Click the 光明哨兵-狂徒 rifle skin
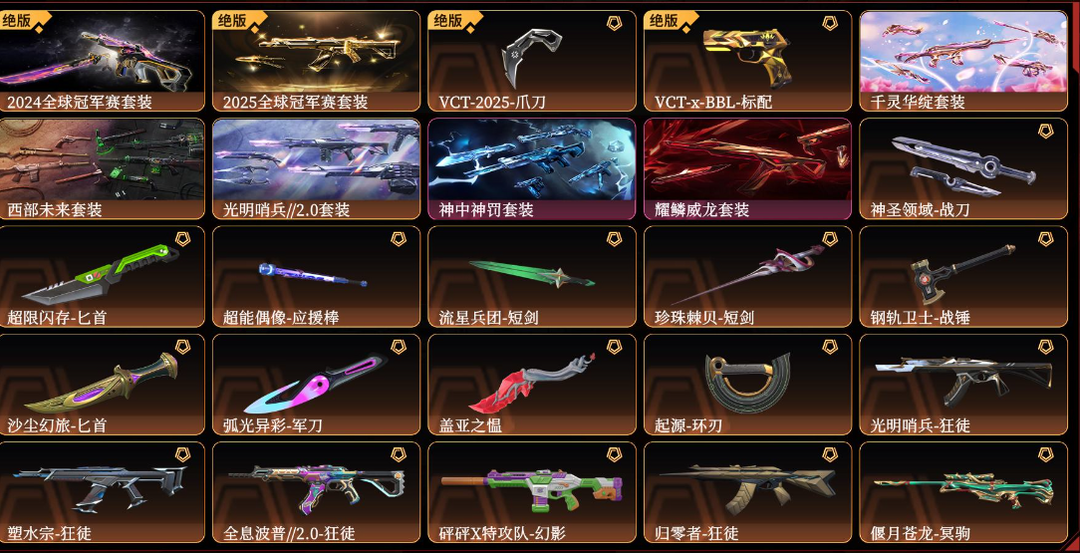 964,384
